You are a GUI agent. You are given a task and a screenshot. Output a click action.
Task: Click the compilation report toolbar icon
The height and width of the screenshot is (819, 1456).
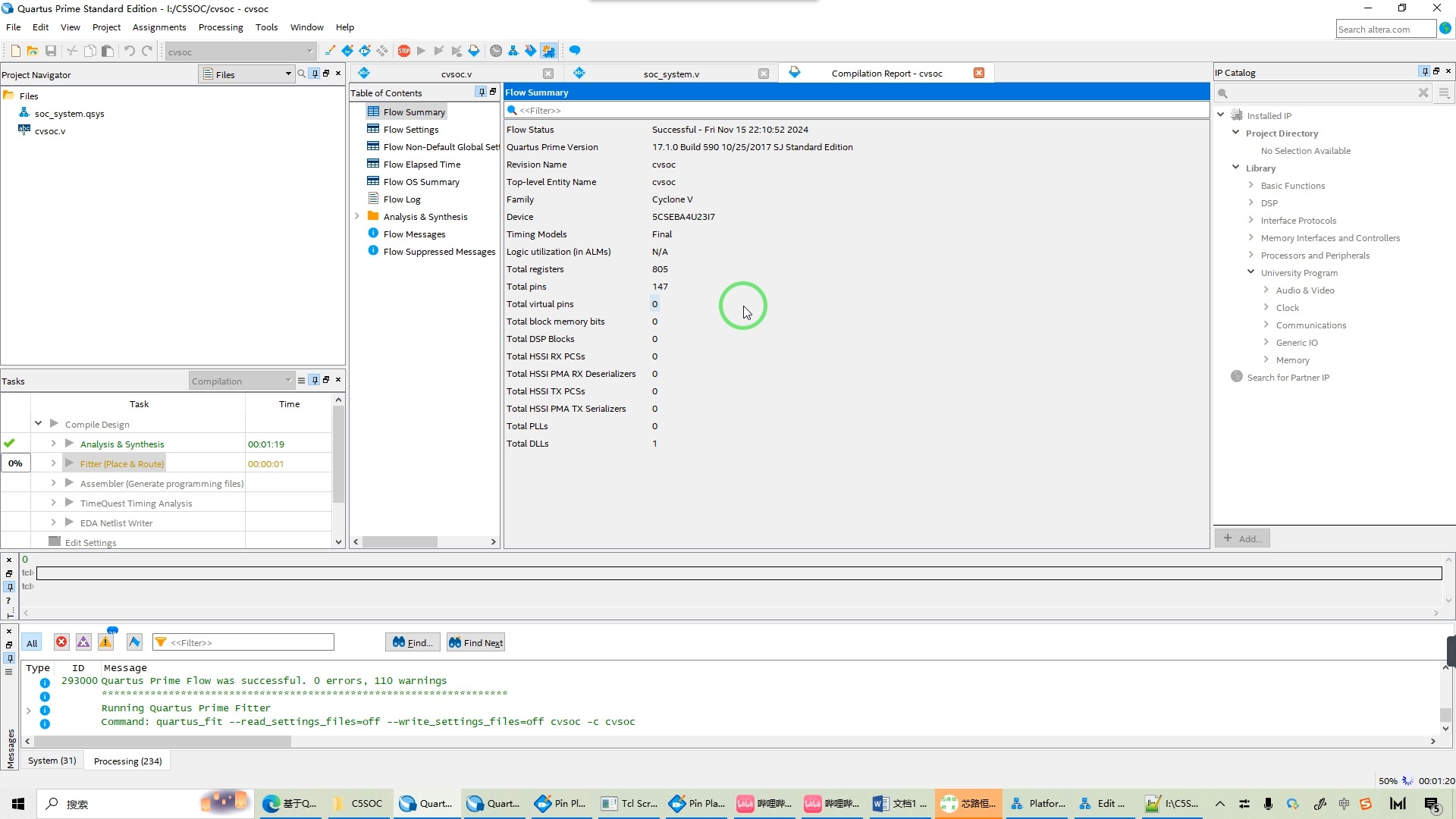474,51
